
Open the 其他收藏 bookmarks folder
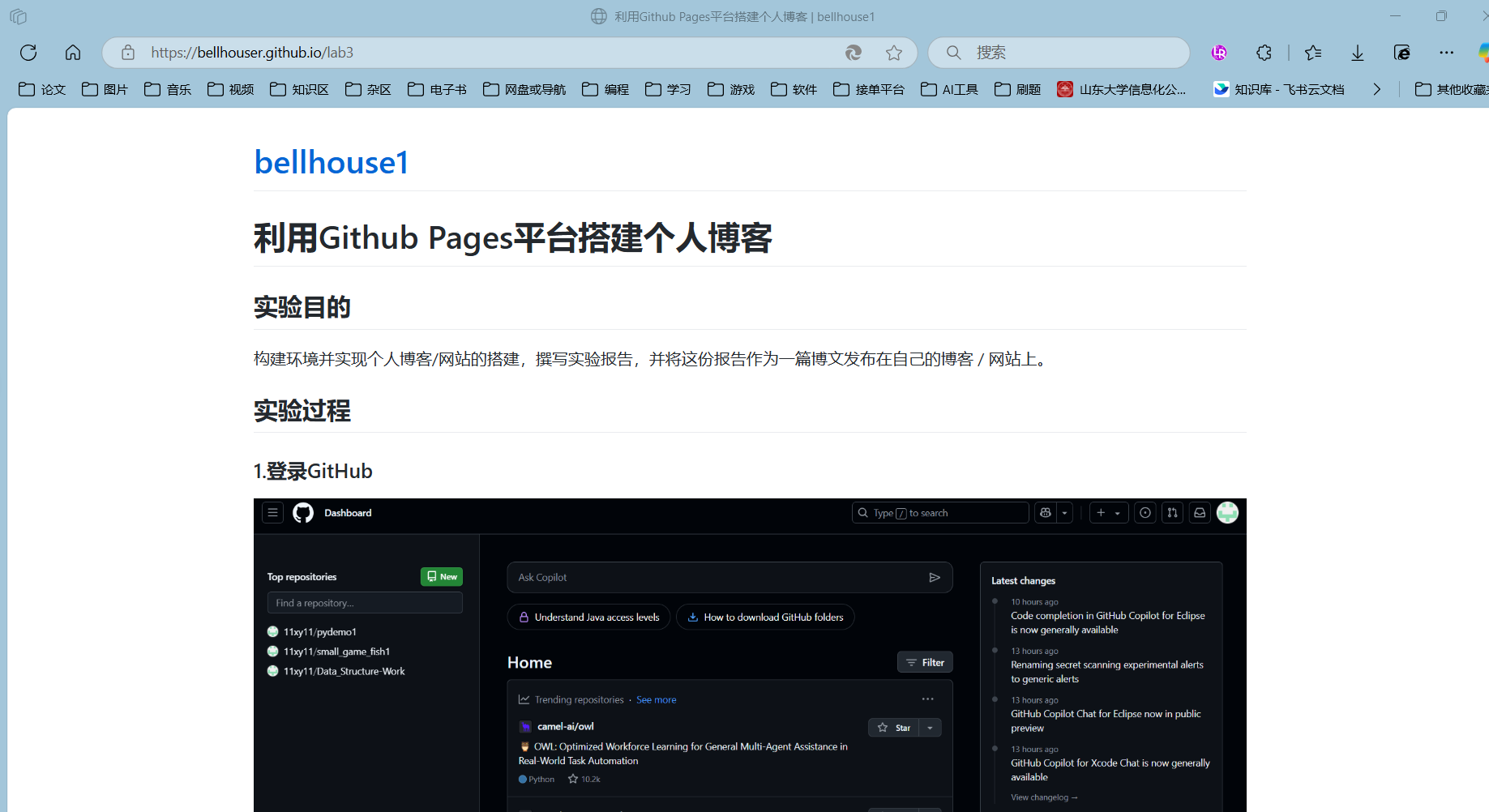(x=1451, y=89)
